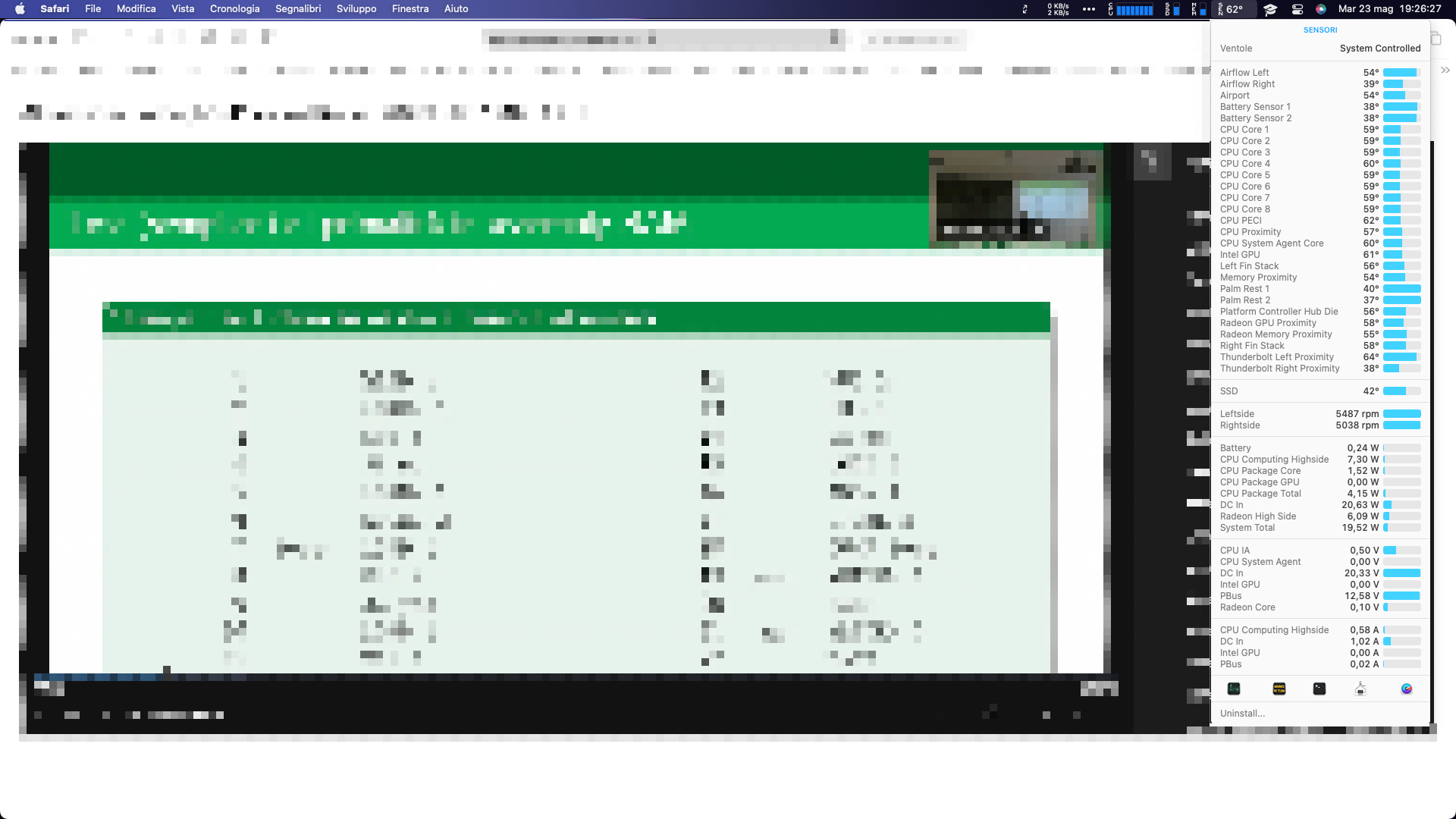Open the Segnalibri menu

298,9
